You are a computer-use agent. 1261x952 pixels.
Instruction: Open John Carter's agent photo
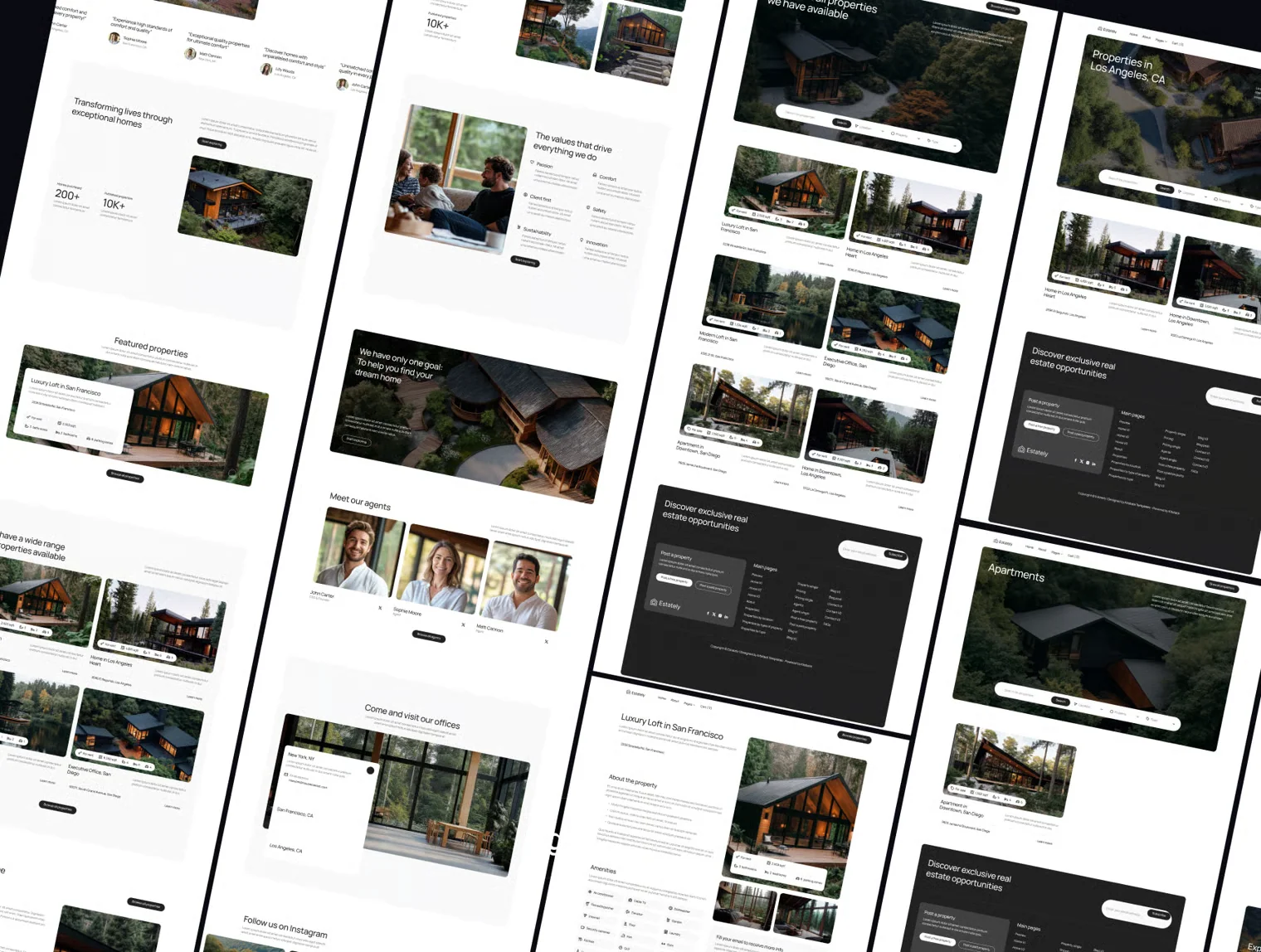[x=358, y=551]
